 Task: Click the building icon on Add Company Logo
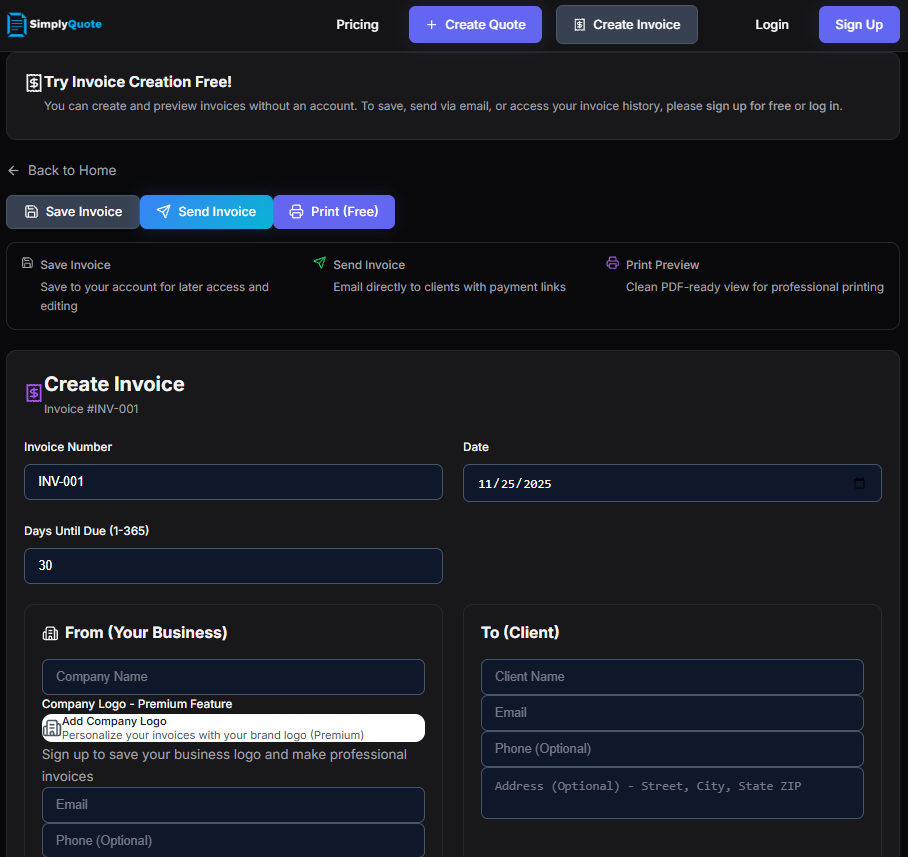coord(52,728)
